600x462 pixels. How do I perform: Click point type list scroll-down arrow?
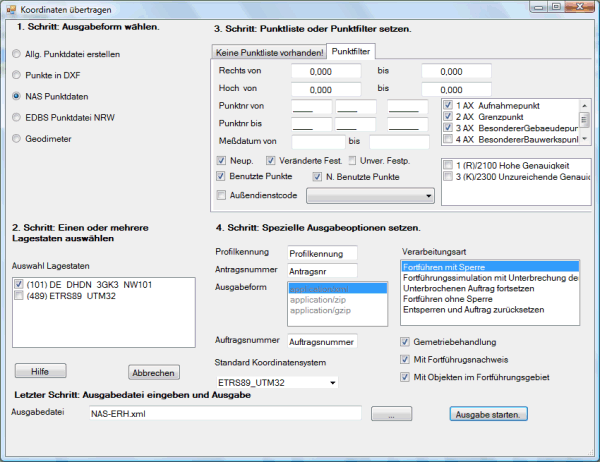click(x=584, y=139)
